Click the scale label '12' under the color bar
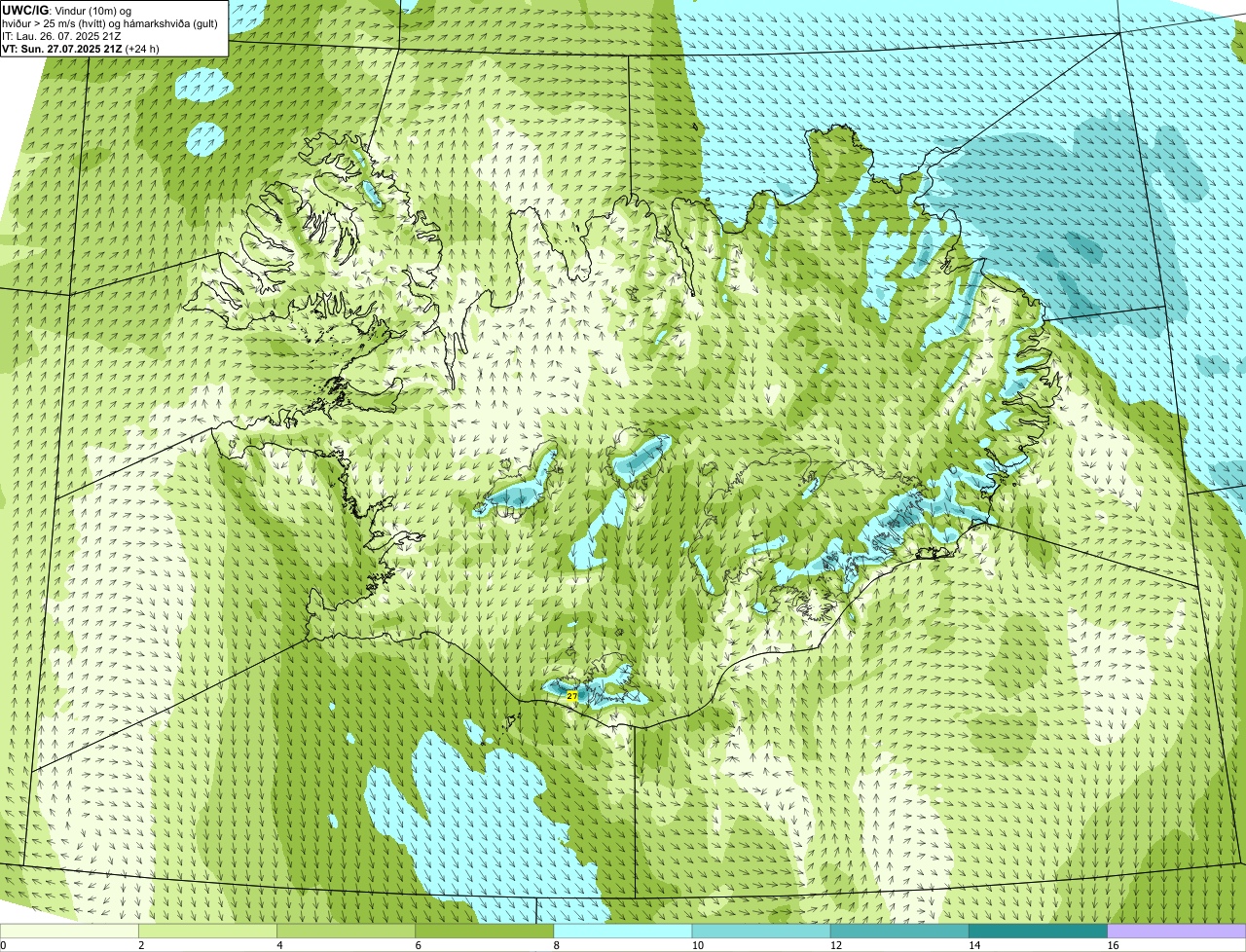The height and width of the screenshot is (952, 1246). [x=836, y=945]
